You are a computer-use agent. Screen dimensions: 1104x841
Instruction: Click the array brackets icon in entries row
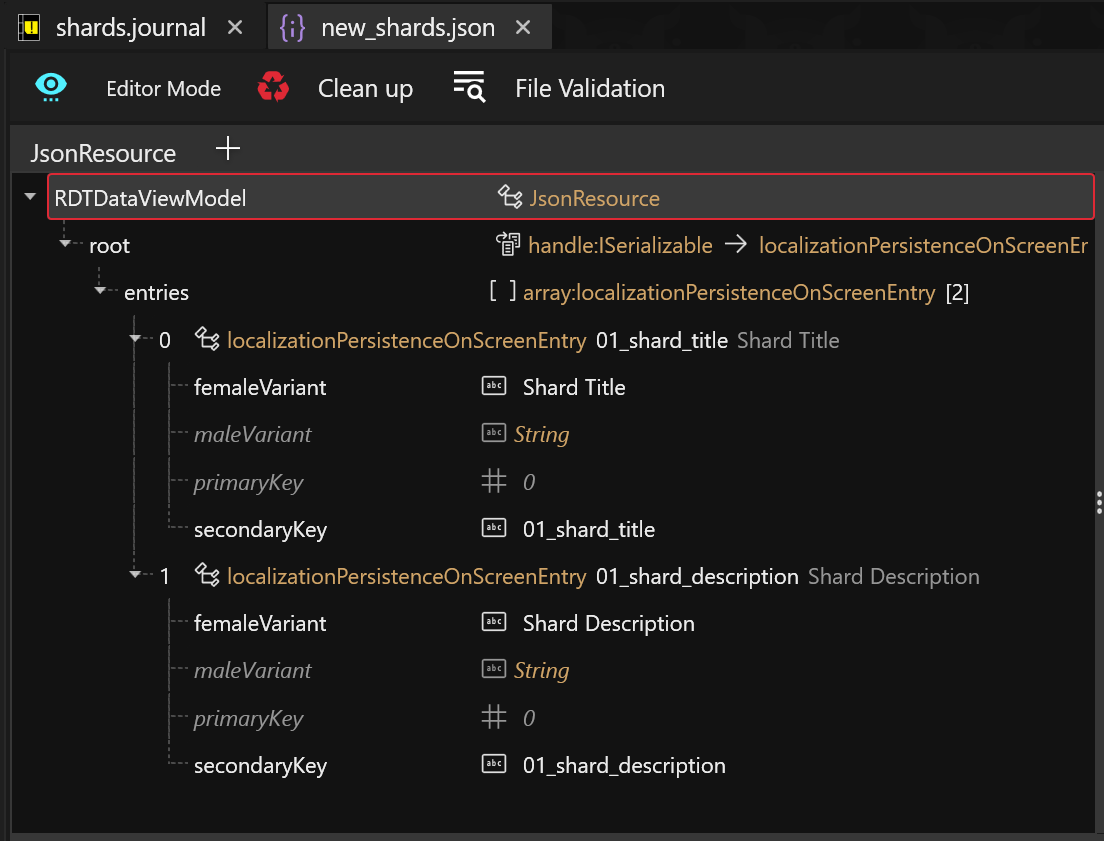503,292
